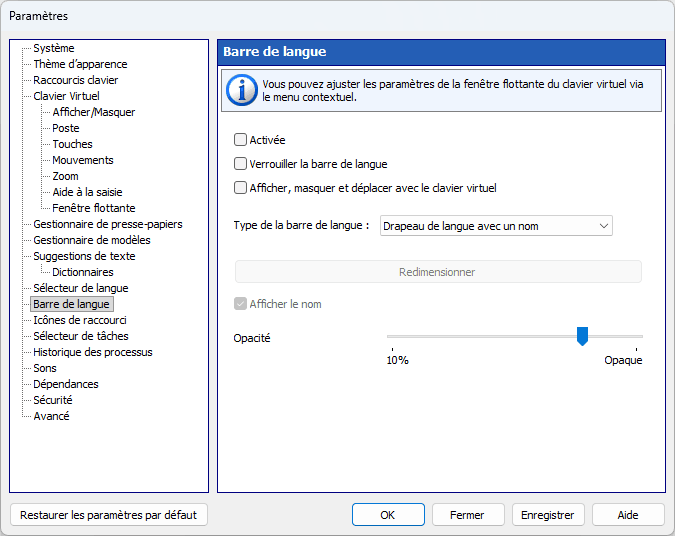Select Sécurité in the tree
This screenshot has width=675, height=536.
point(53,400)
